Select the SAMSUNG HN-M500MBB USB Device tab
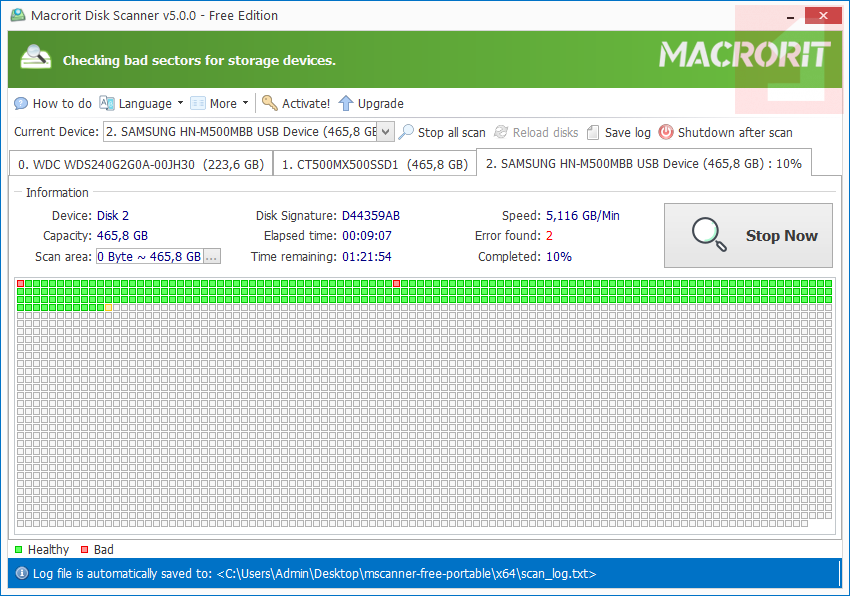 pos(643,163)
